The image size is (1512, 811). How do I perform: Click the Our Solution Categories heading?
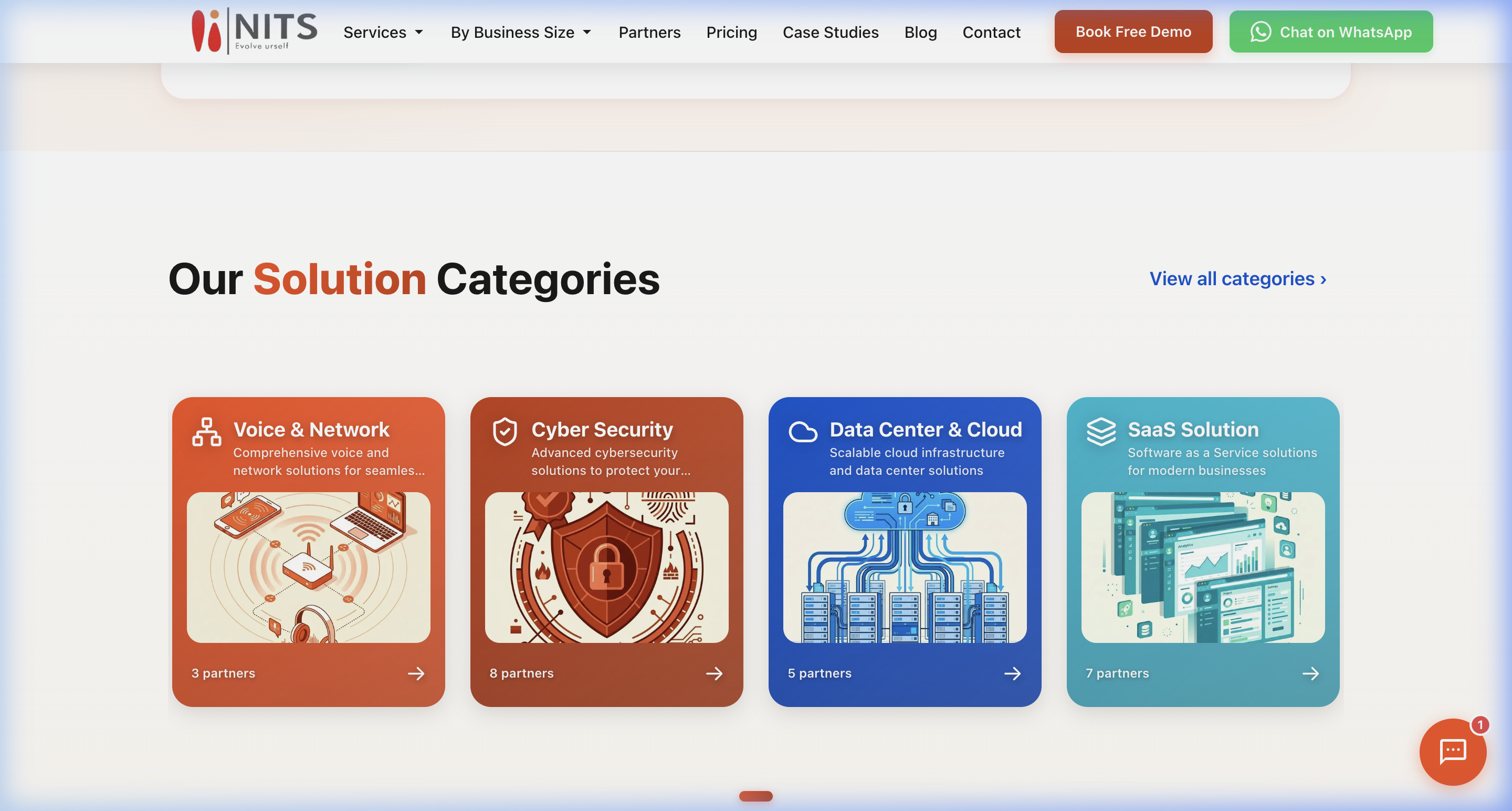[414, 279]
